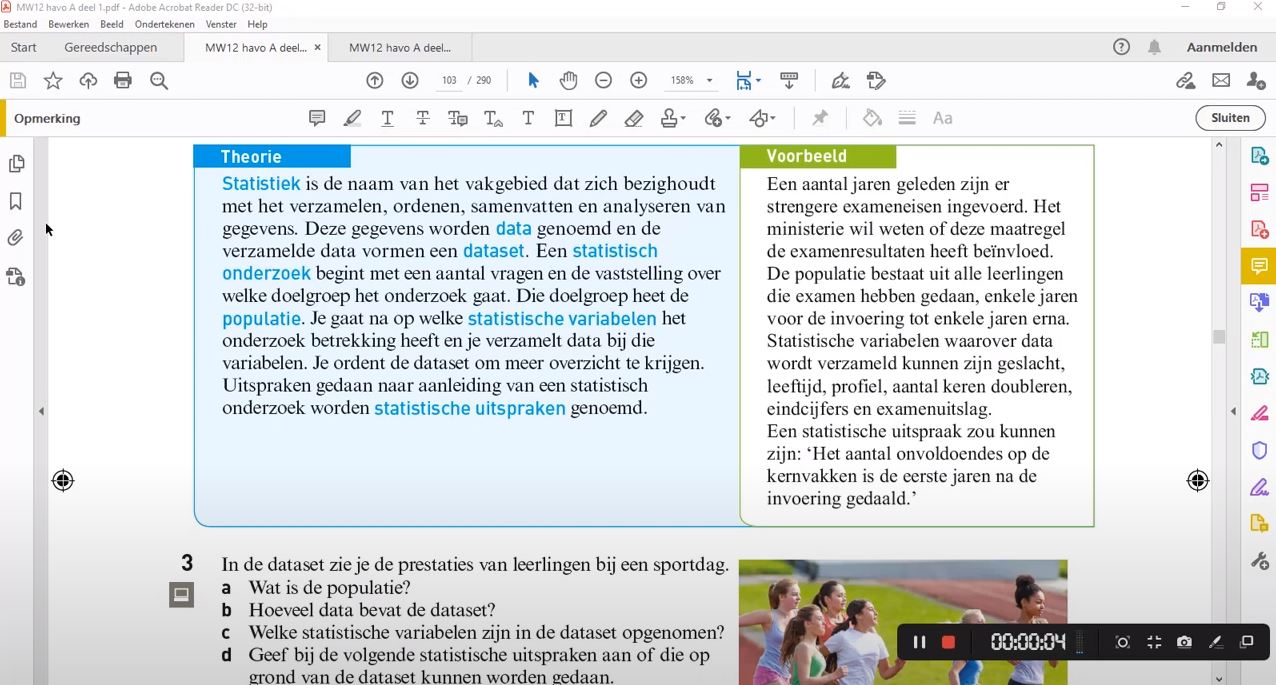Select the add text box tool
Image resolution: width=1276 pixels, height=685 pixels.
564,118
